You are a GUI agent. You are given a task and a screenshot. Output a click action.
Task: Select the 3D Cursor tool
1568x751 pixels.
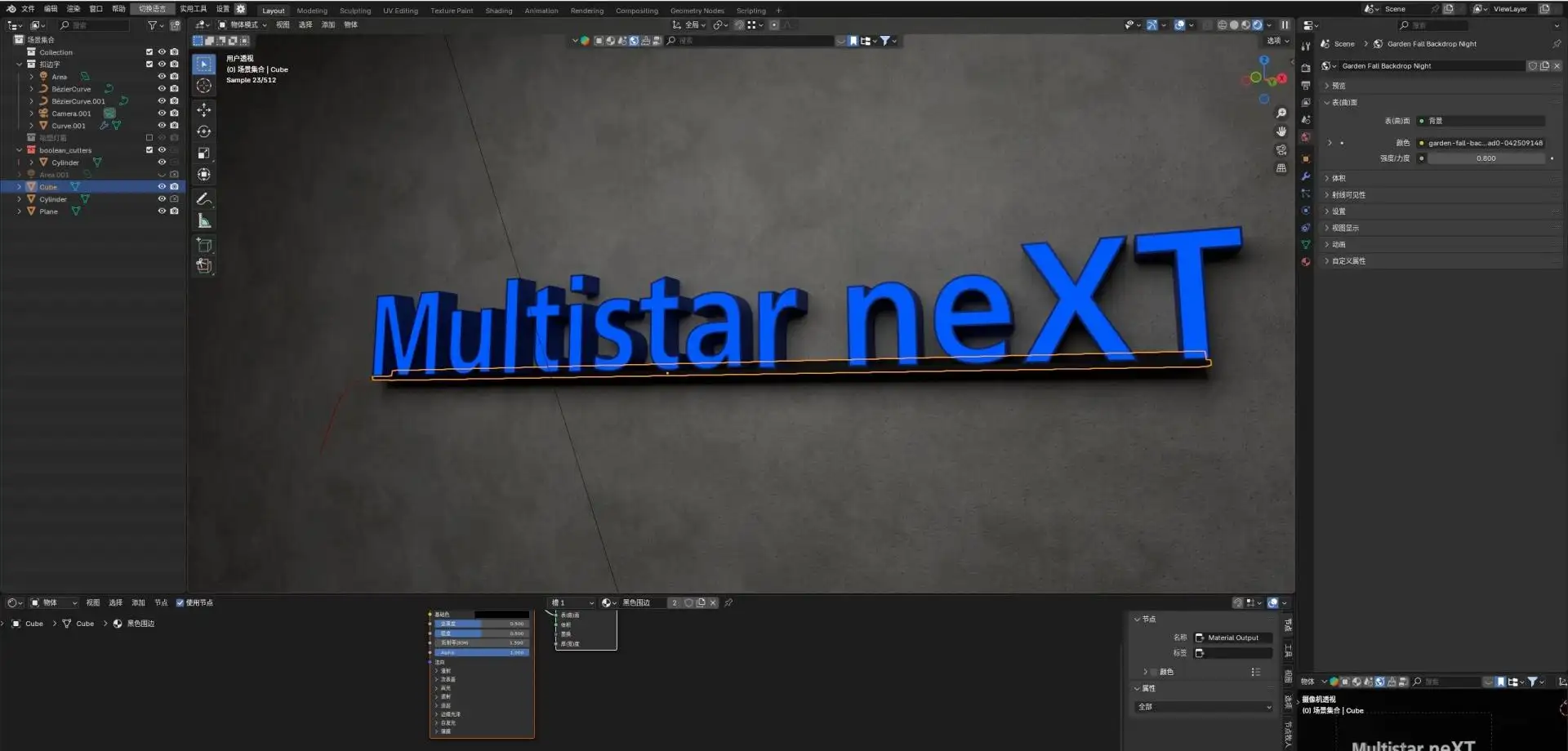click(x=204, y=86)
